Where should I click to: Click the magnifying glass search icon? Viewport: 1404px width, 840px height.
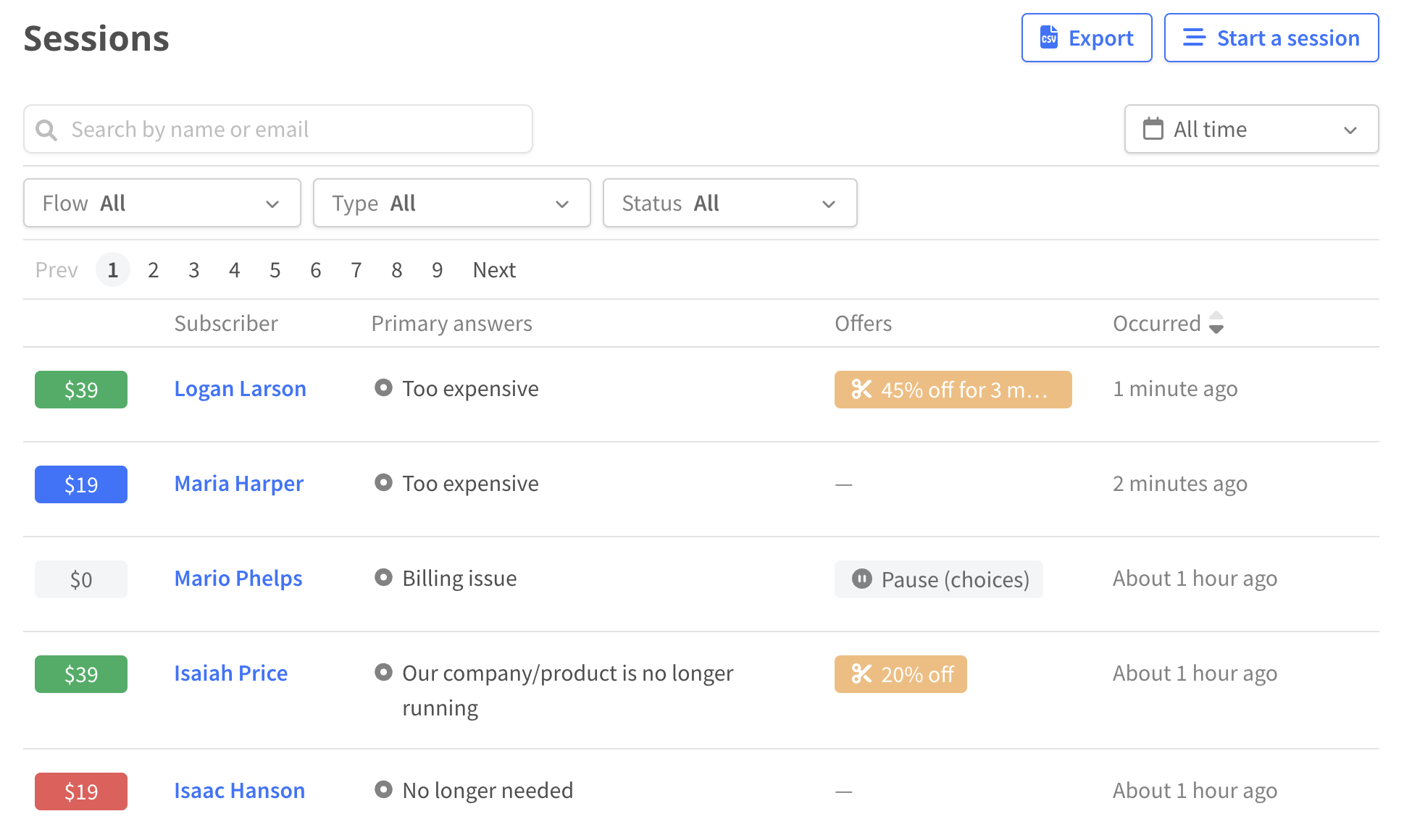point(46,130)
